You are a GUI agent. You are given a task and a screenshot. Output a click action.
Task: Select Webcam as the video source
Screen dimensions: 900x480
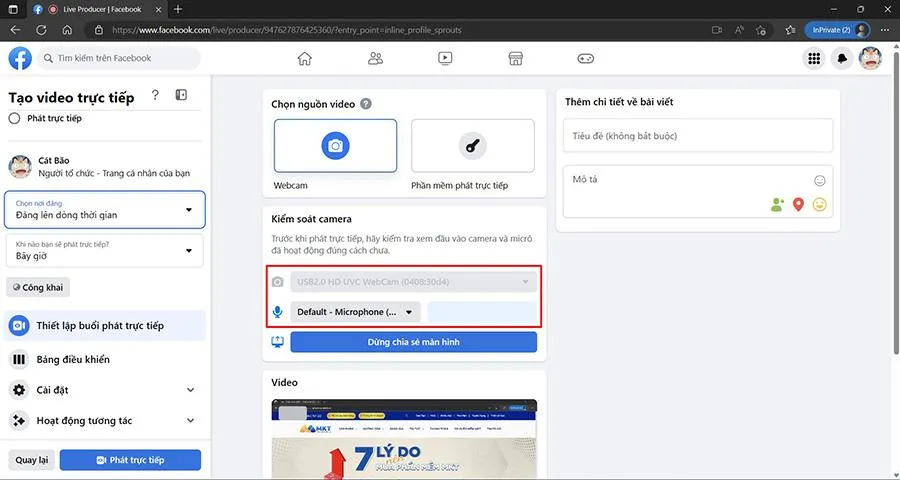click(335, 146)
